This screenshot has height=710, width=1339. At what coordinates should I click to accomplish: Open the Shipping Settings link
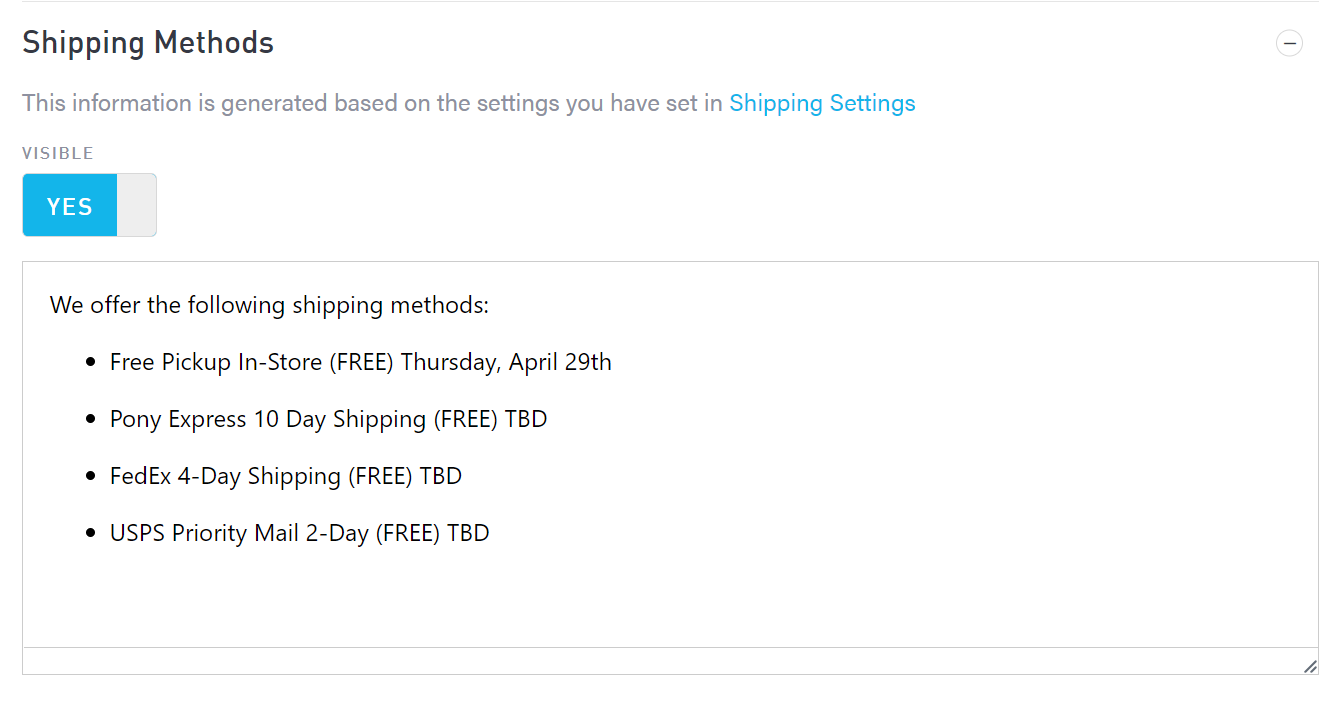coord(822,103)
